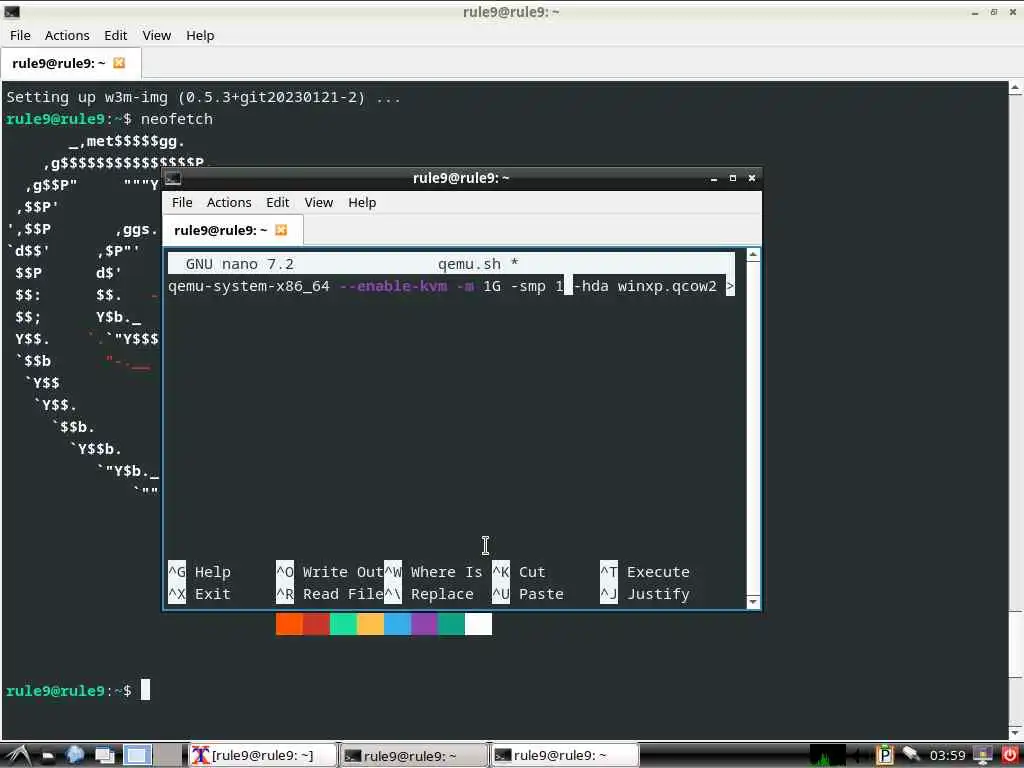This screenshot has width=1024, height=768.
Task: Click the 03:59 clock in taskbar
Action: [x=947, y=756]
